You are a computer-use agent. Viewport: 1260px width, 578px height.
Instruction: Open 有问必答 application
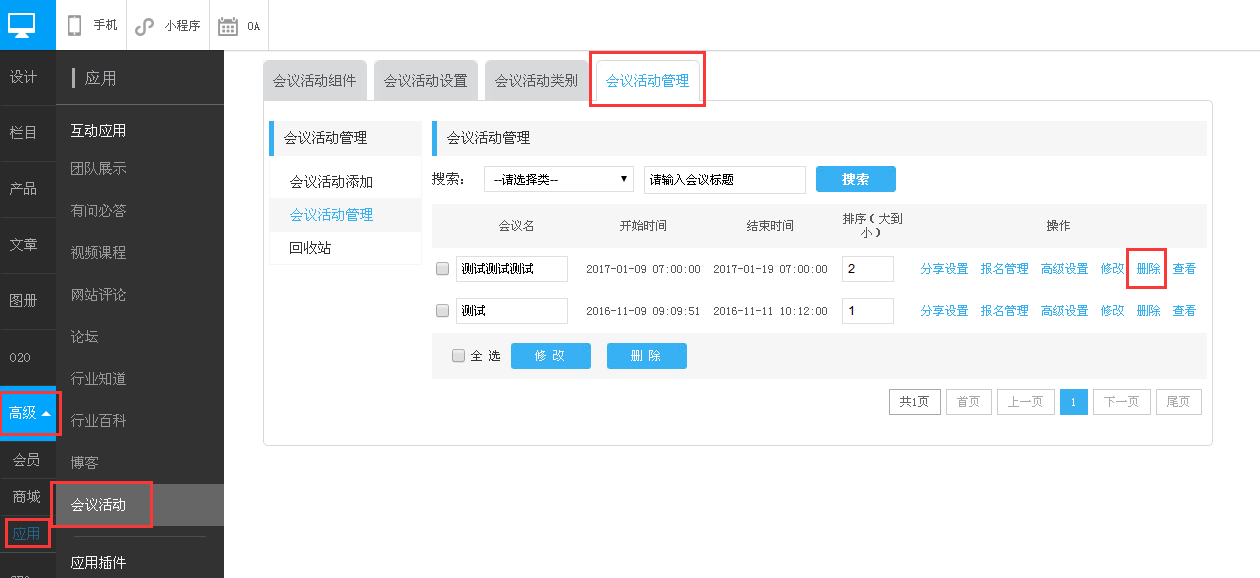pos(98,210)
